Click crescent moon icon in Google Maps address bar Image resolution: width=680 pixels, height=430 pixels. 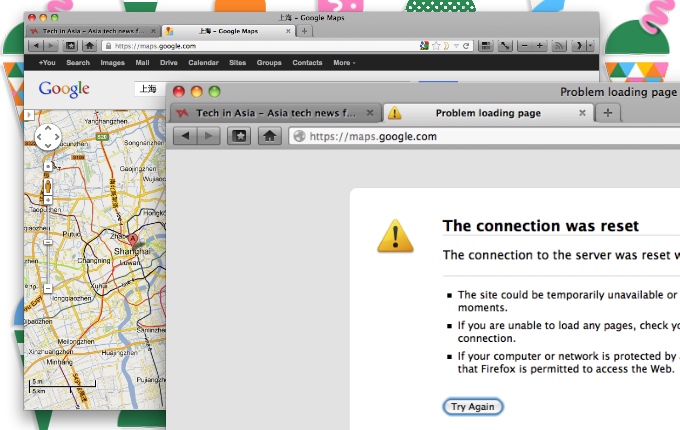tap(446, 46)
